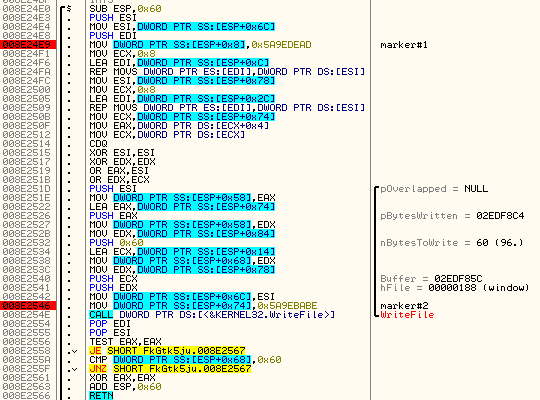
Task: Select the SUB ESP,0x60 instruction
Action: coord(125,9)
